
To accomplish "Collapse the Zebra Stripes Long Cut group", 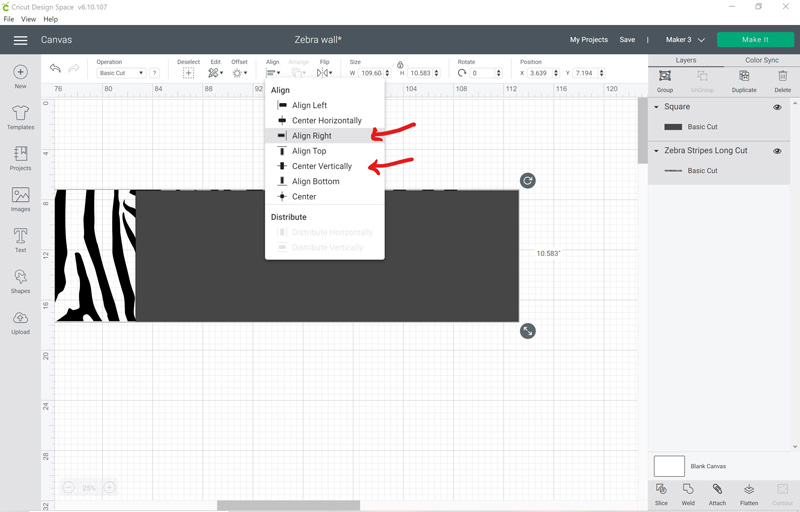I will pyautogui.click(x=656, y=151).
